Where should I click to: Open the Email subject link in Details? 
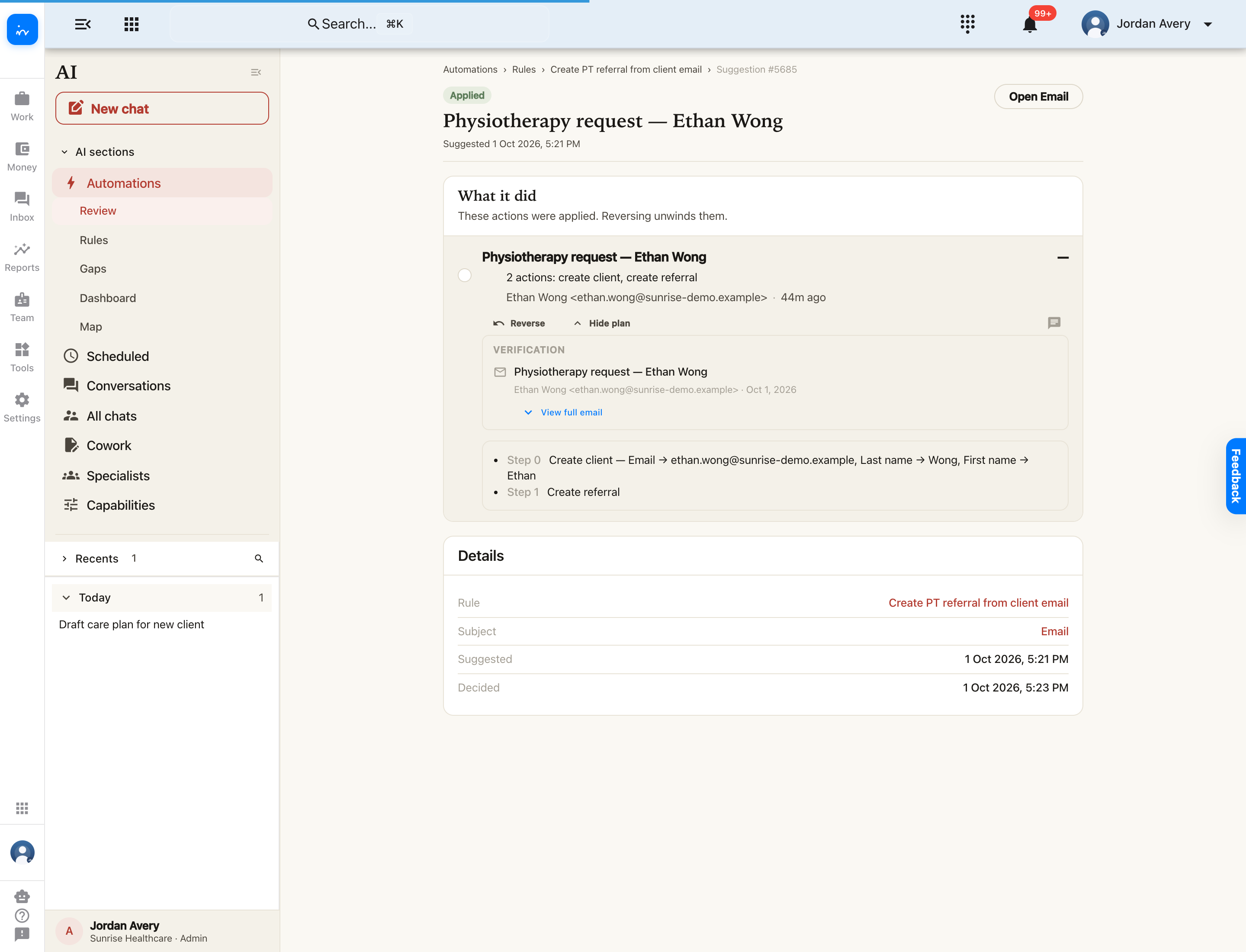[1054, 631]
